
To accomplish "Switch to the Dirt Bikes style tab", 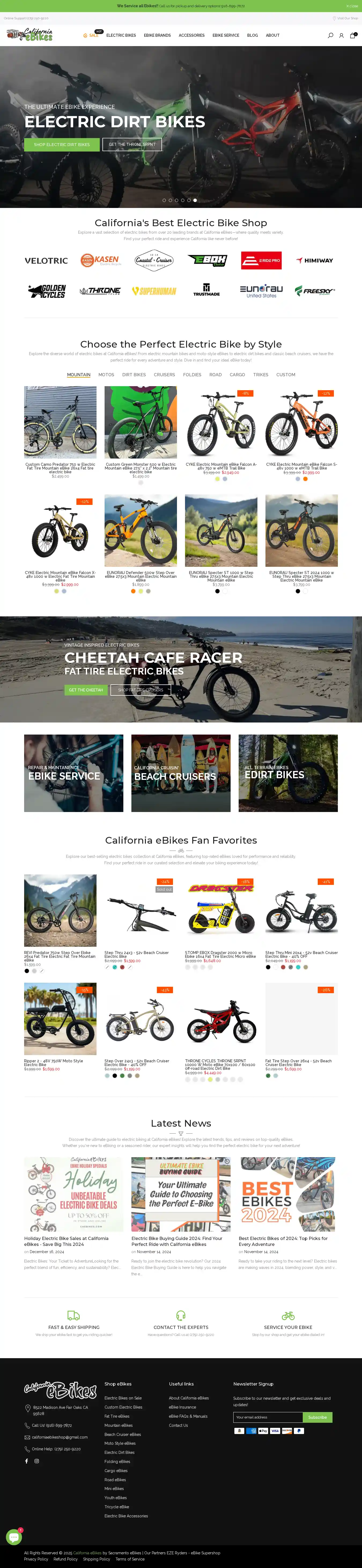I will coord(134,375).
